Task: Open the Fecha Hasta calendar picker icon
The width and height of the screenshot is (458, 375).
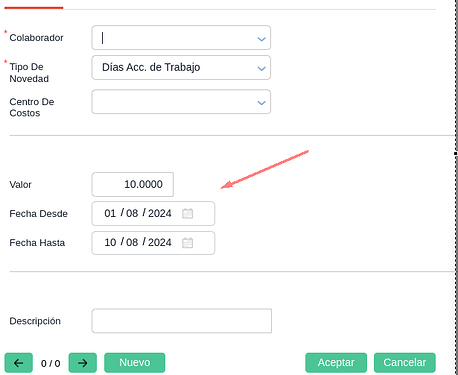Action: (188, 243)
